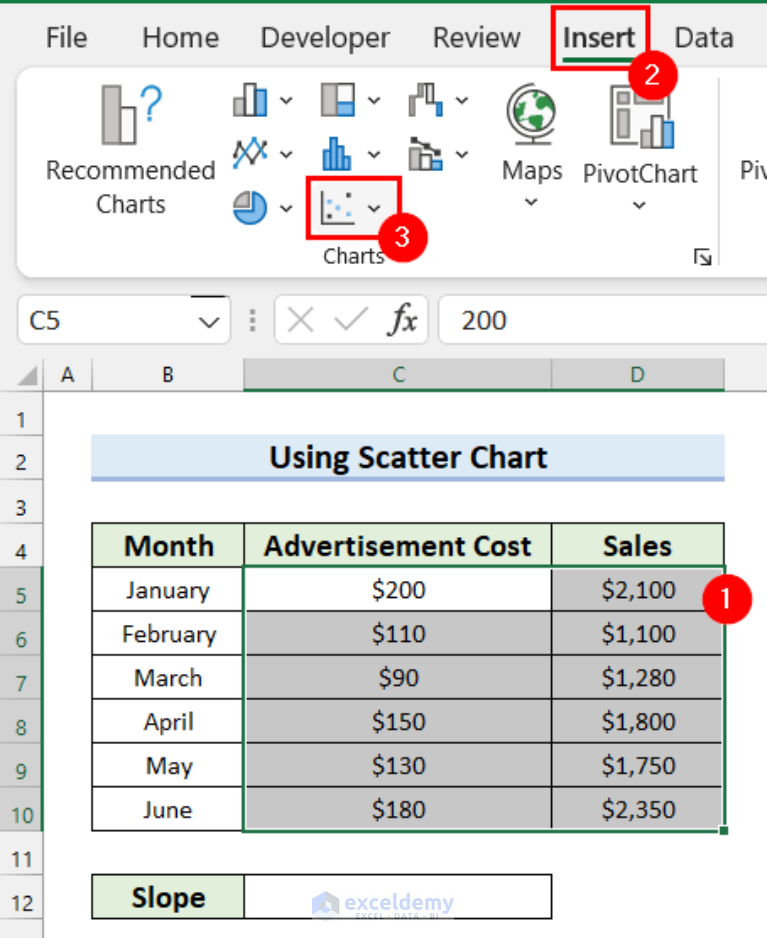Click the 'Advertisement Cost' header cell
Viewport: 767px width, 938px height.
(x=398, y=546)
